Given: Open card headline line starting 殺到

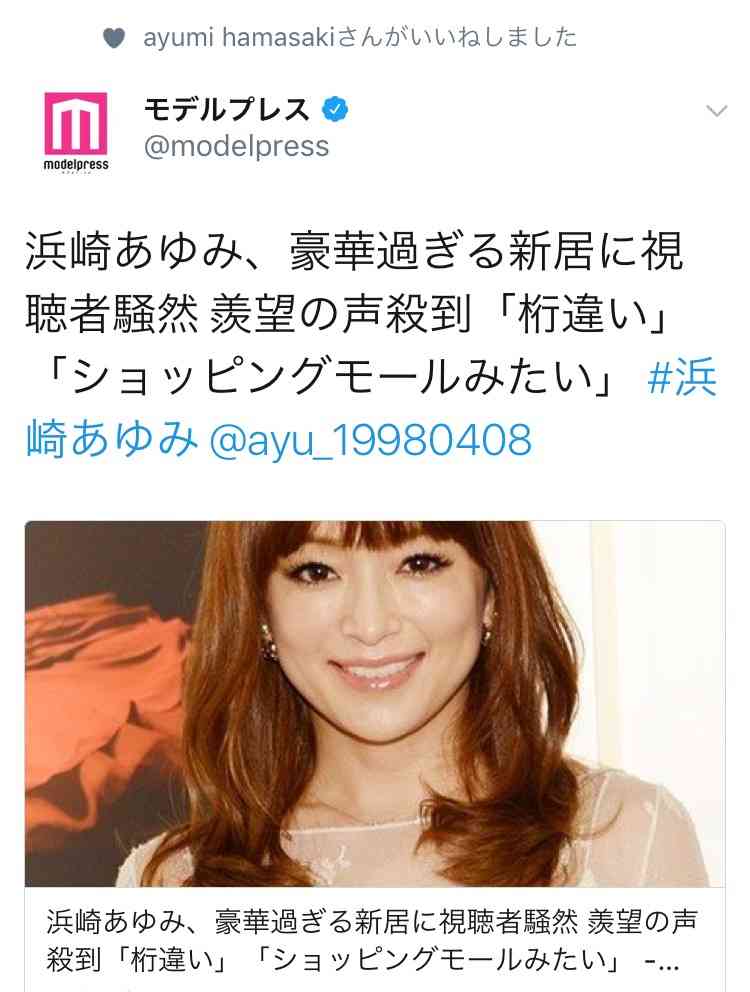Looking at the screenshot, I should [x=362, y=961].
